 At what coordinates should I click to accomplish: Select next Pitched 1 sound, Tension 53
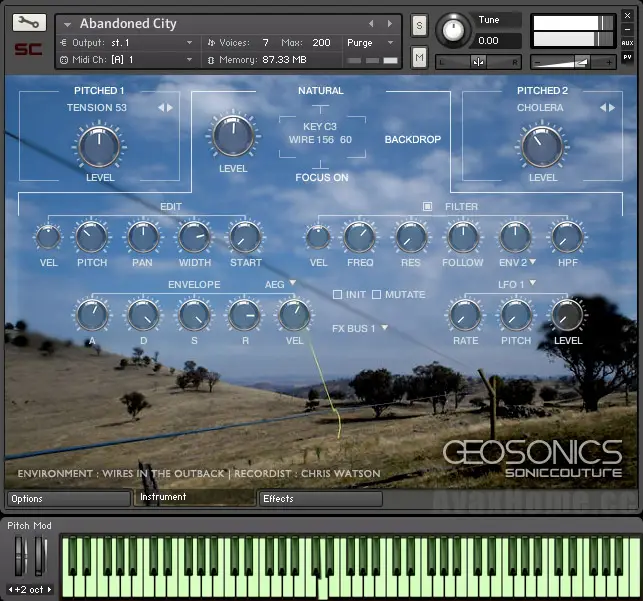(x=170, y=107)
